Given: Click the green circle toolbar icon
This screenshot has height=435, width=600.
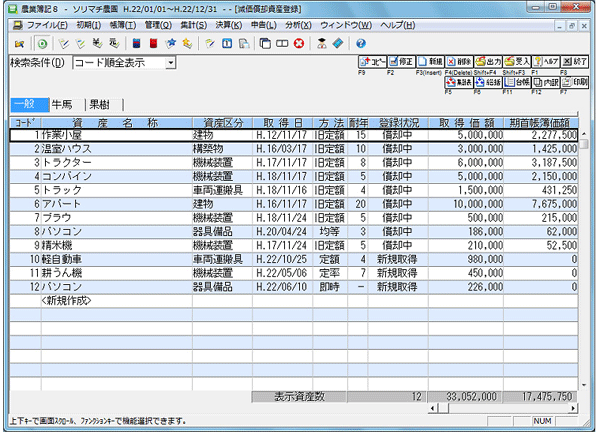Looking at the screenshot, I should point(42,44).
